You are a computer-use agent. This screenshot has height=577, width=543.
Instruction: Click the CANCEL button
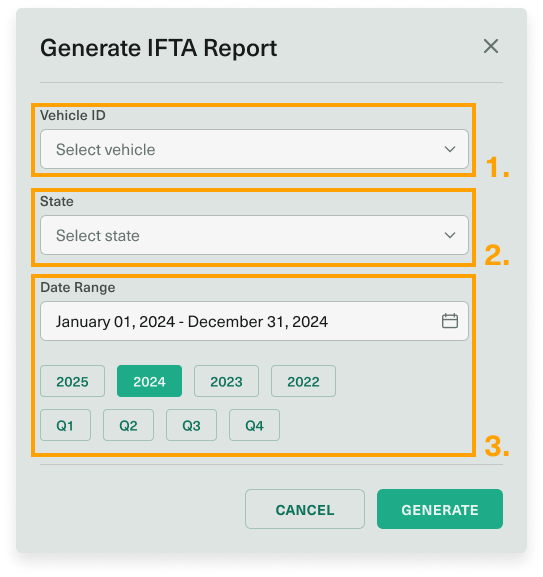click(305, 509)
